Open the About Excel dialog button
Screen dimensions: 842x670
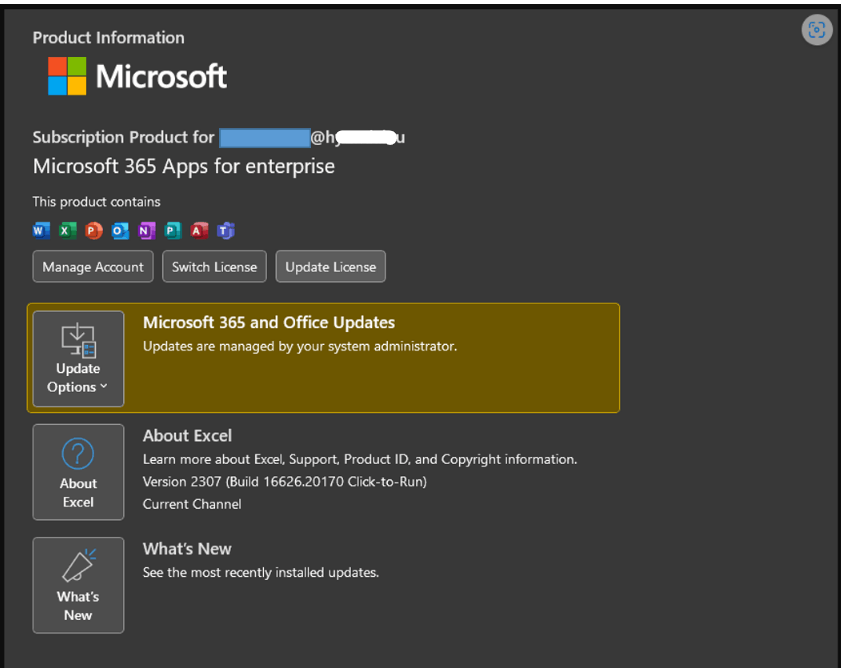click(x=78, y=472)
